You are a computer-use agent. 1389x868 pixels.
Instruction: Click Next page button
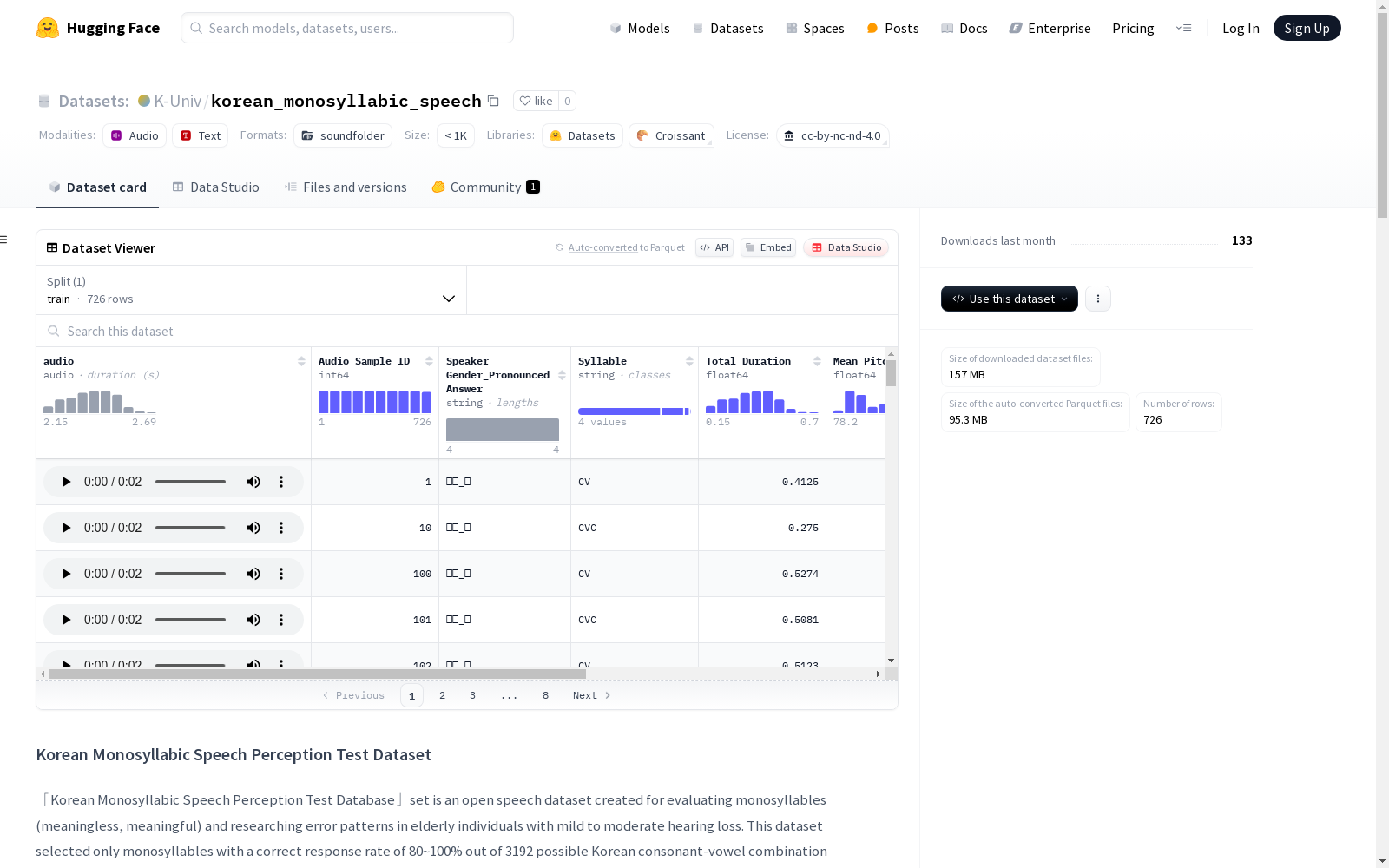point(592,695)
